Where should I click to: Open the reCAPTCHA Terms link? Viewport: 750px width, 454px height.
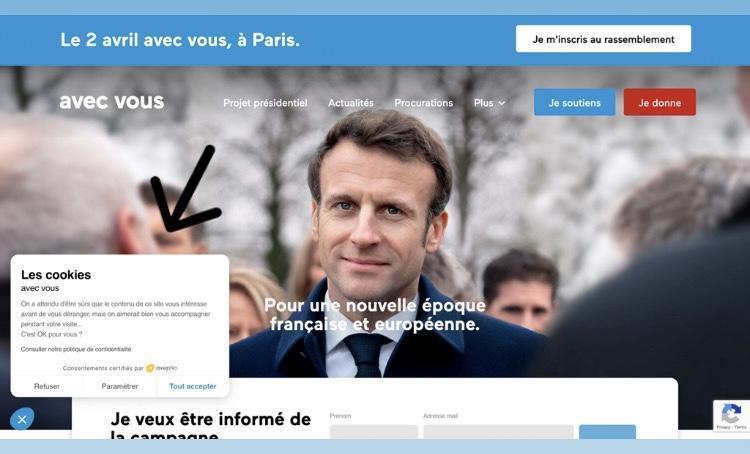[740, 427]
